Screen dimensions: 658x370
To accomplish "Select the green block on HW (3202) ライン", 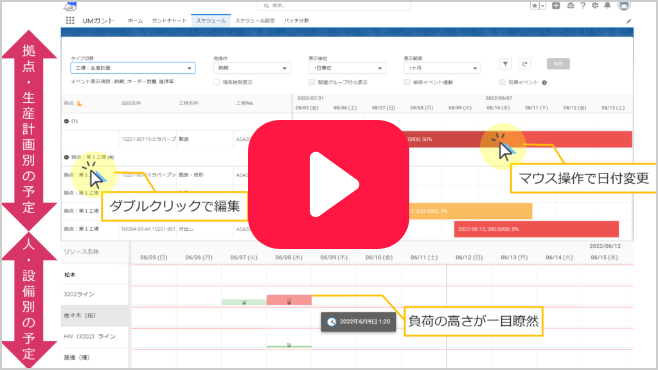I will pyautogui.click(x=289, y=346).
